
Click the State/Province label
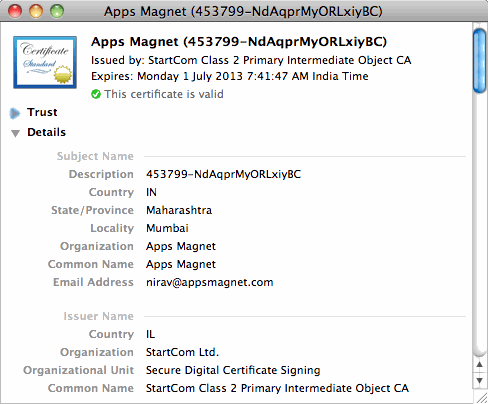coord(92,210)
